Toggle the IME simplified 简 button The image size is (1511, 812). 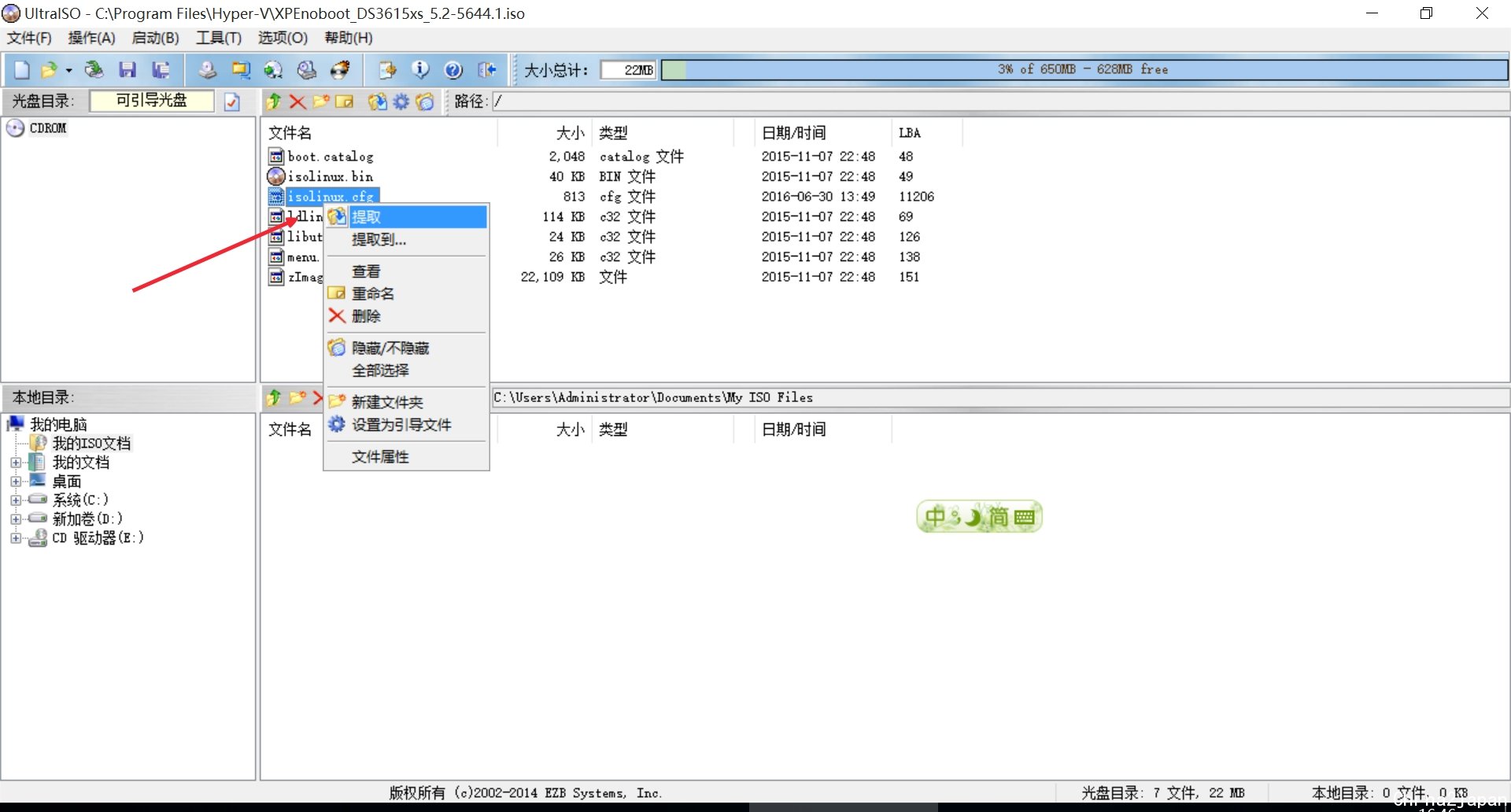coord(999,517)
